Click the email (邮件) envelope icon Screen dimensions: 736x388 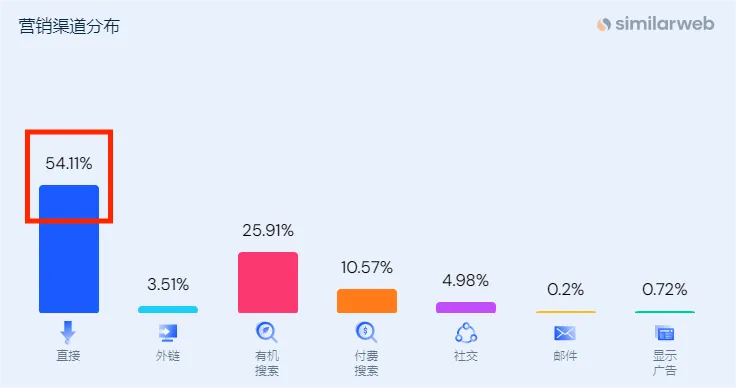tap(565, 334)
